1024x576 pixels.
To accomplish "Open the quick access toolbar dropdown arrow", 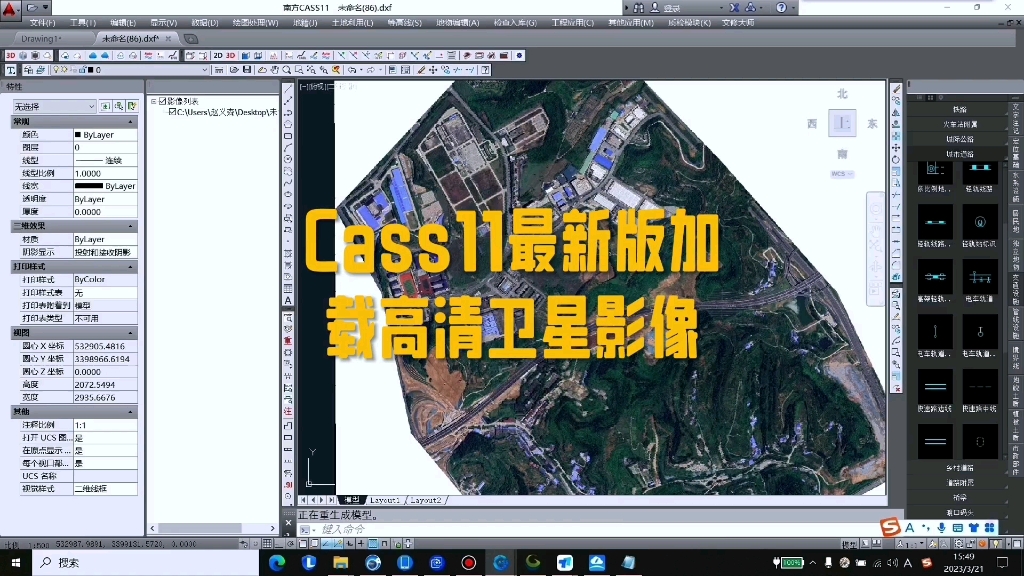I will click(46, 8).
